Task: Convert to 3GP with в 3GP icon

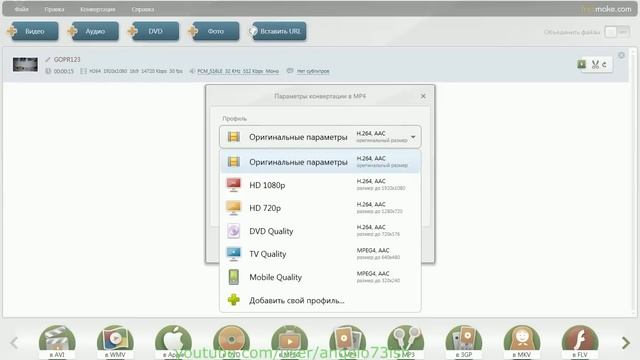Action: [x=464, y=342]
